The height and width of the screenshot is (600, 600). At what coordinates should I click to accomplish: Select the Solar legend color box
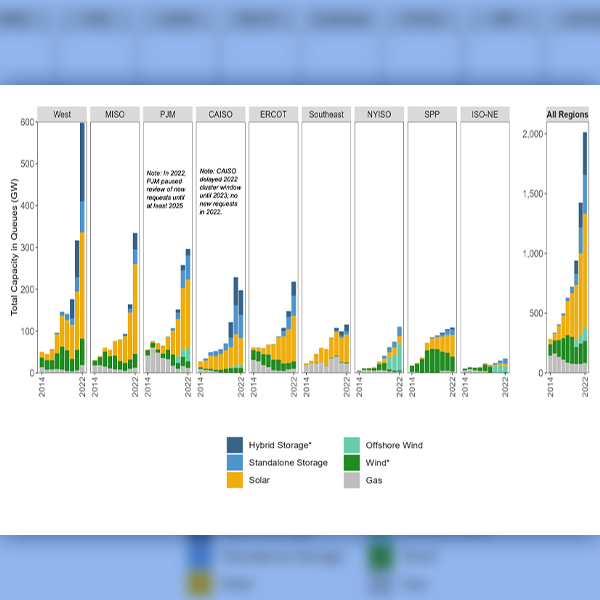pyautogui.click(x=235, y=479)
